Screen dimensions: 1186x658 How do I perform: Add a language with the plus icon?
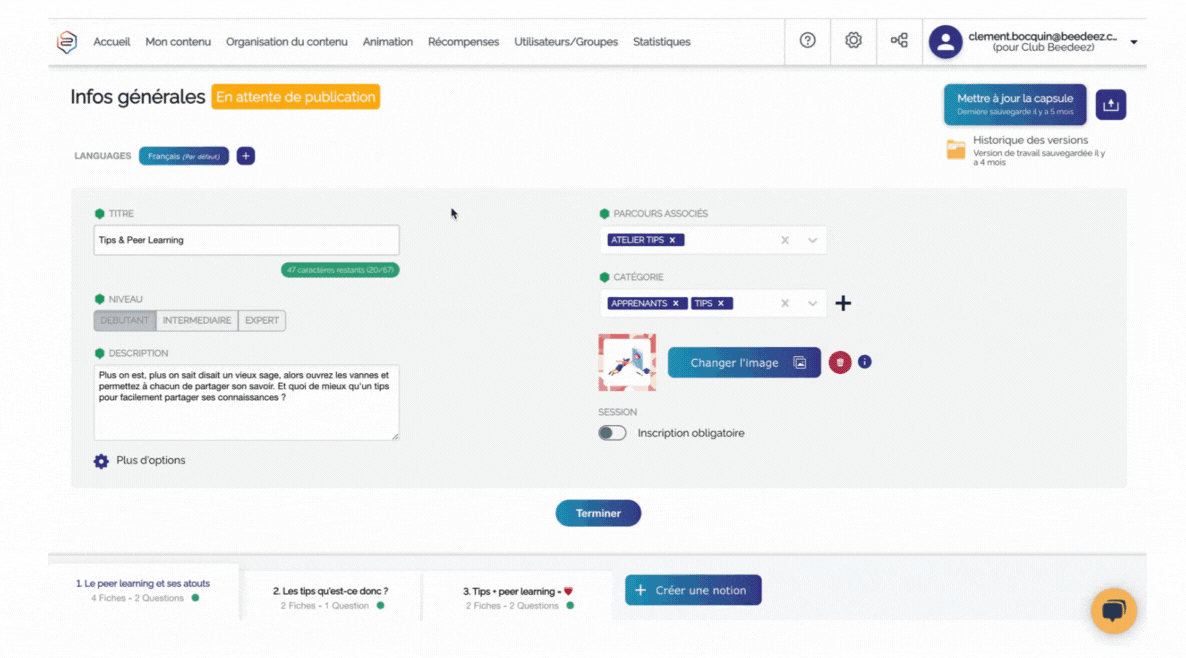[246, 156]
